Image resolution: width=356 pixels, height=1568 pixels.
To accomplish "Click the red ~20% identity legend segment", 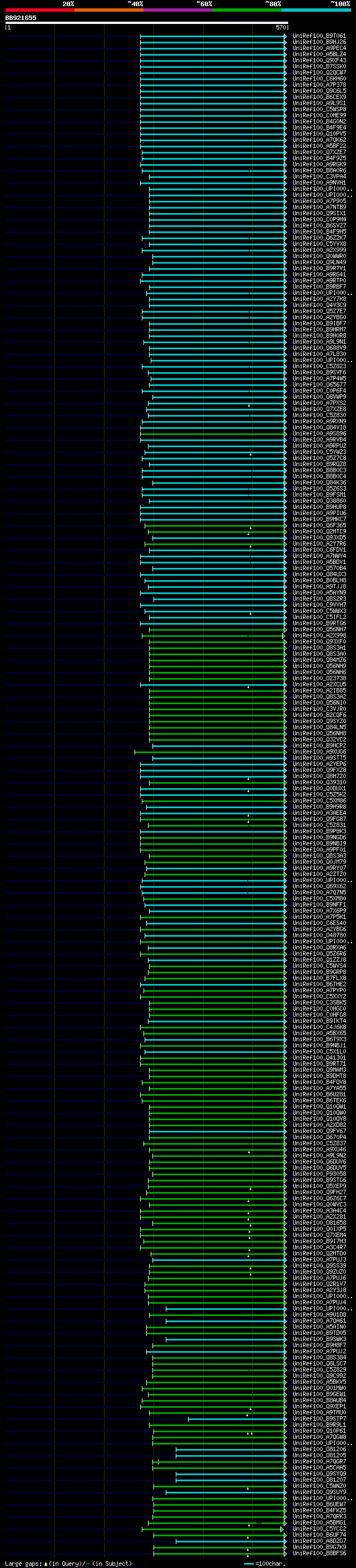I will click(x=39, y=10).
